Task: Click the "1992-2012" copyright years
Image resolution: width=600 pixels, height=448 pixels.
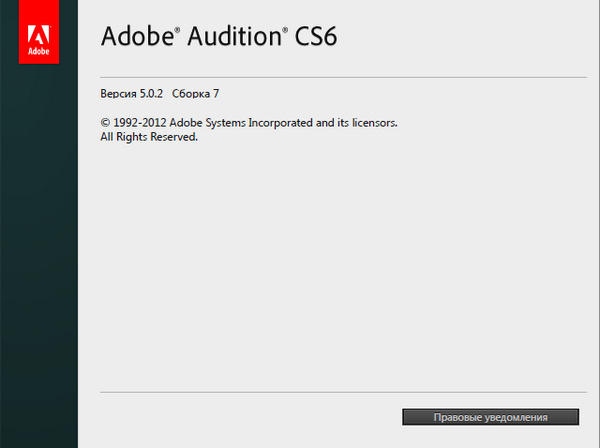Action: (x=139, y=123)
